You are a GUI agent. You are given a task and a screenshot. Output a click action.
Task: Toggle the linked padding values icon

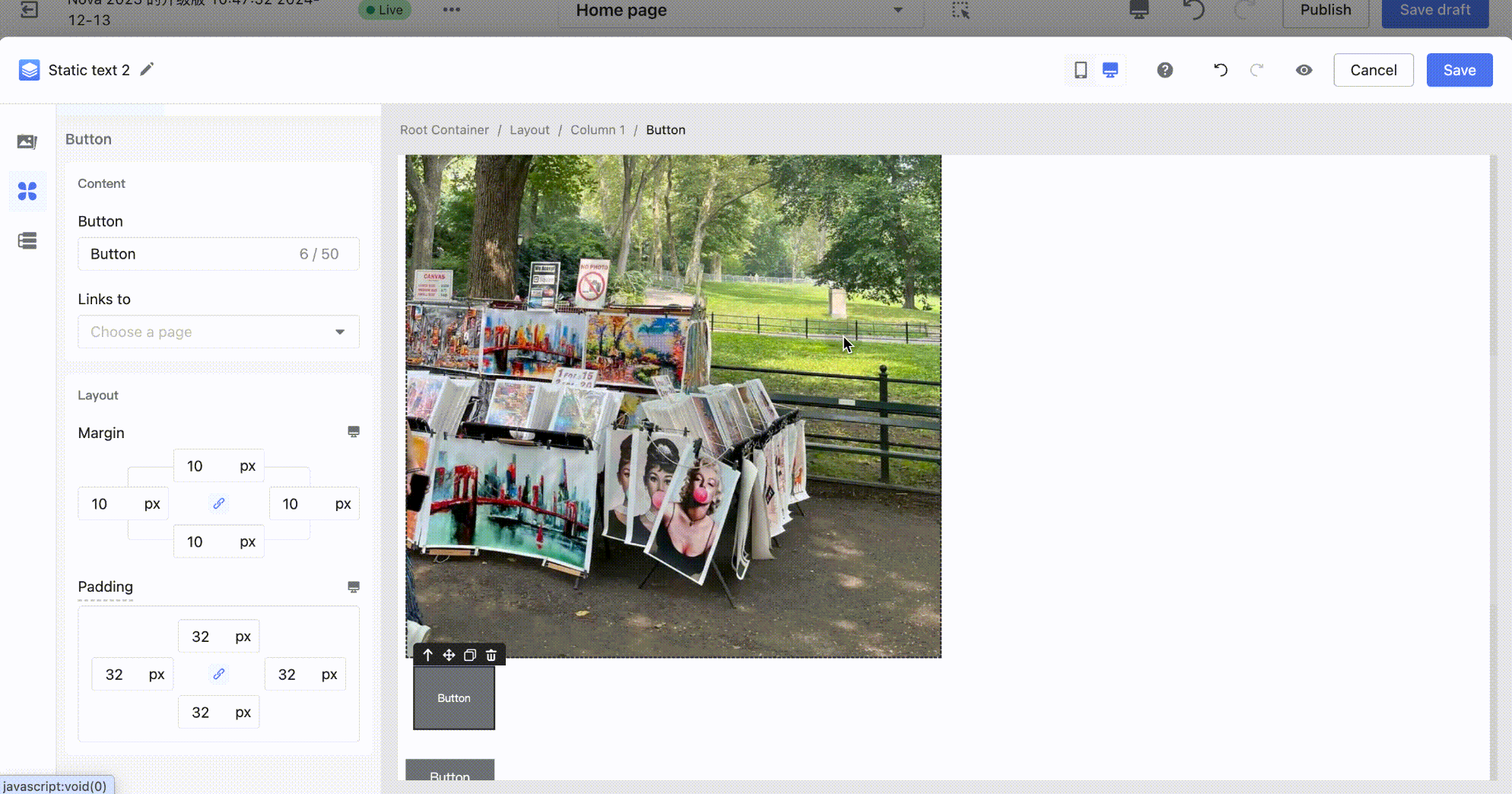pyautogui.click(x=219, y=674)
